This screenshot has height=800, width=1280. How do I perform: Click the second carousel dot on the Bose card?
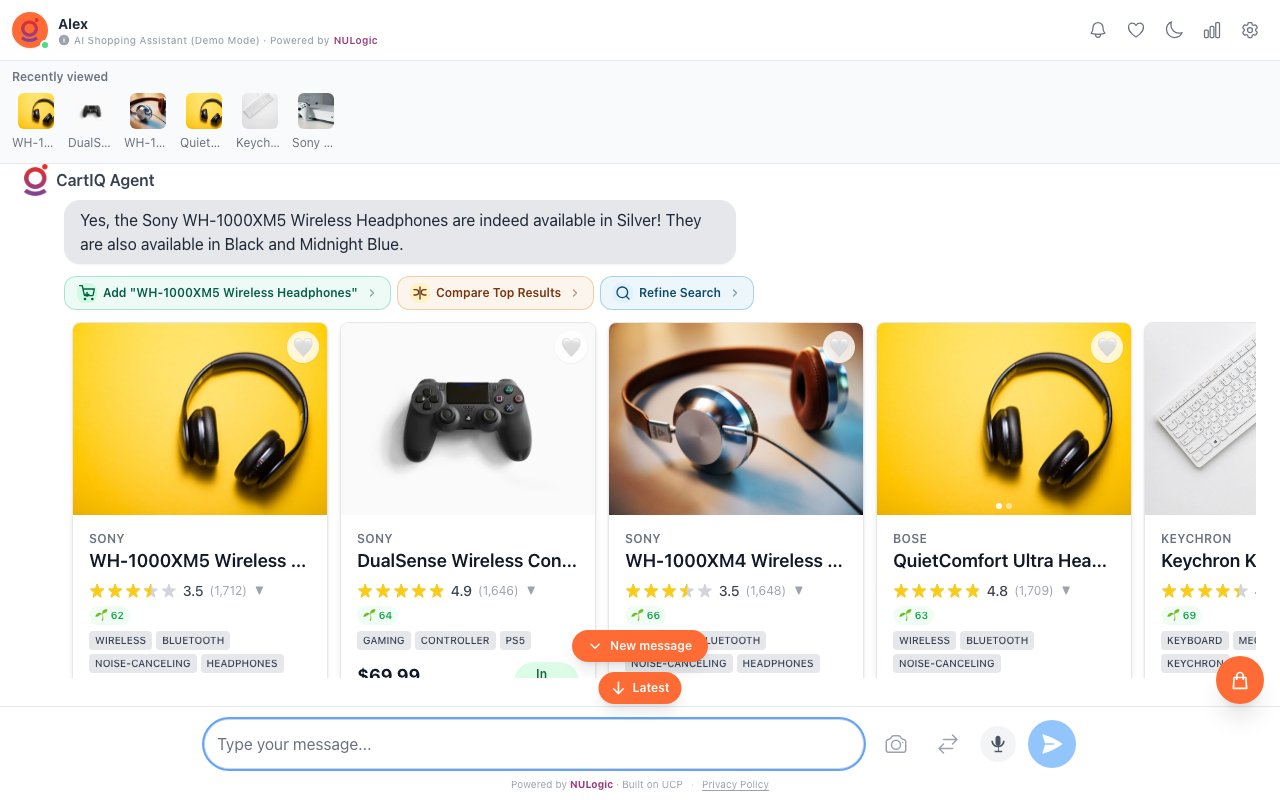pyautogui.click(x=1010, y=506)
